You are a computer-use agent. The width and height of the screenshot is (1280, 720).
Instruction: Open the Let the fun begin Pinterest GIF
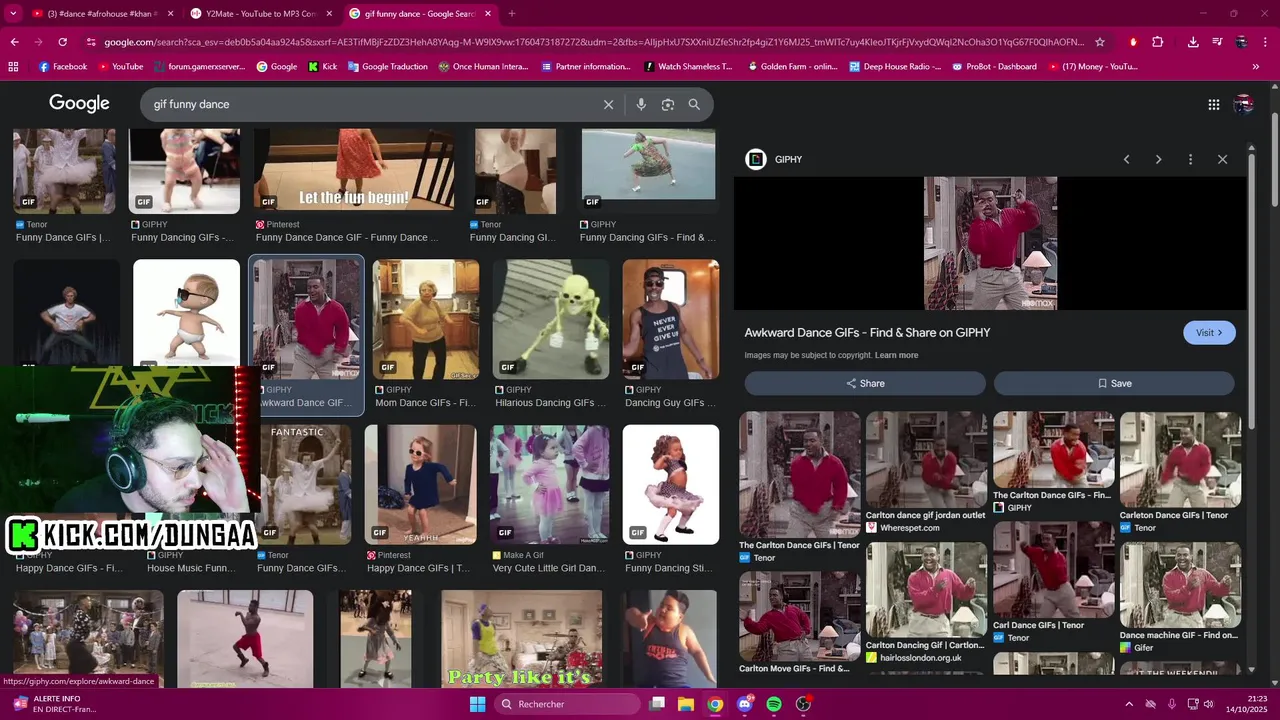tap(354, 171)
